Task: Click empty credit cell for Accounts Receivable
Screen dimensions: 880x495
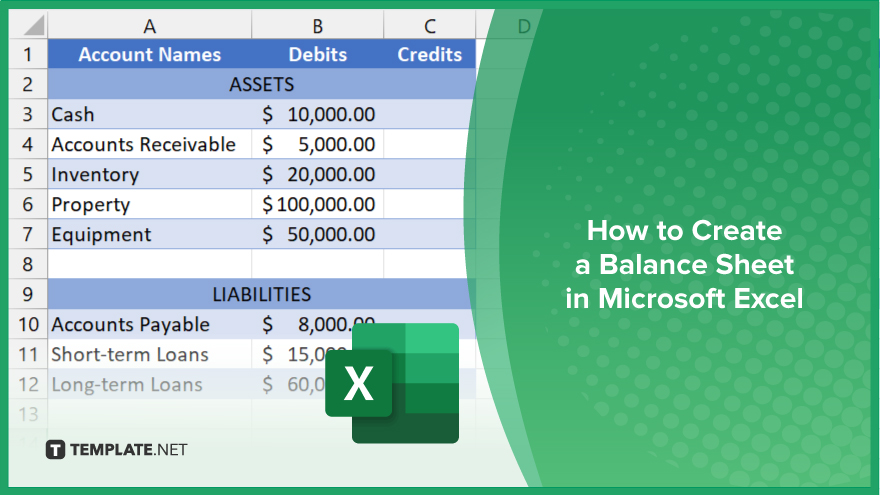Action: 427,144
